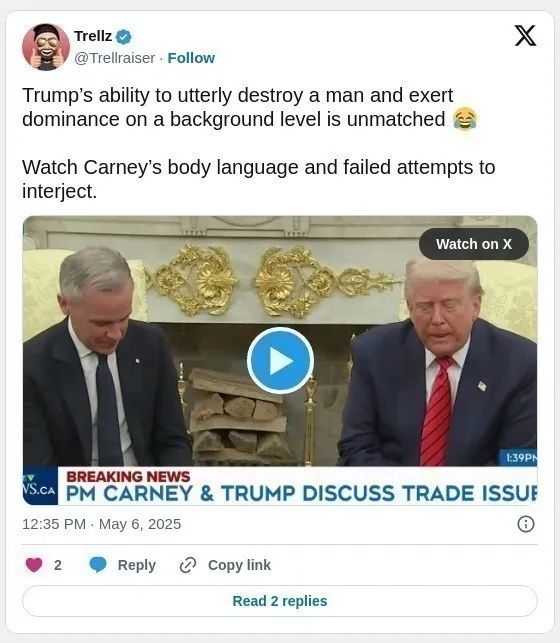Click the Trellz display name
560x643 pixels.
pyautogui.click(x=93, y=36)
